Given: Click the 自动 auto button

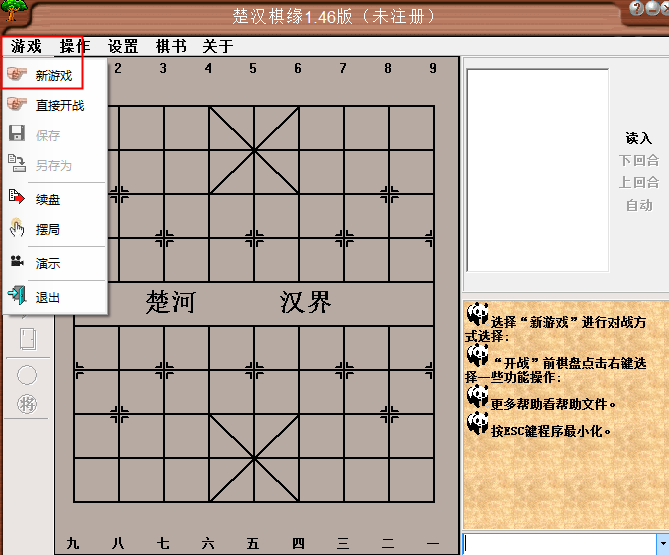Looking at the screenshot, I should click(639, 206).
